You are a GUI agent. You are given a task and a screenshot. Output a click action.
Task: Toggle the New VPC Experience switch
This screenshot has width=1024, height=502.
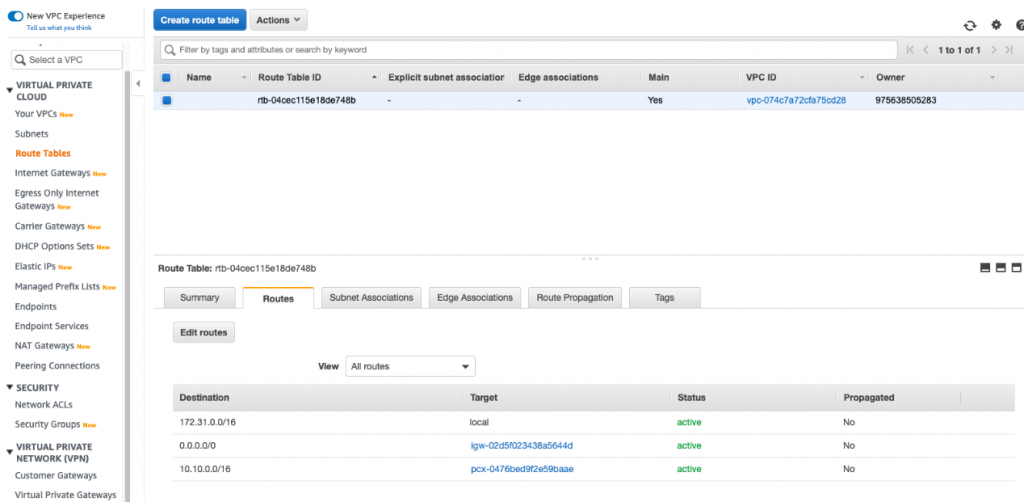(x=15, y=16)
